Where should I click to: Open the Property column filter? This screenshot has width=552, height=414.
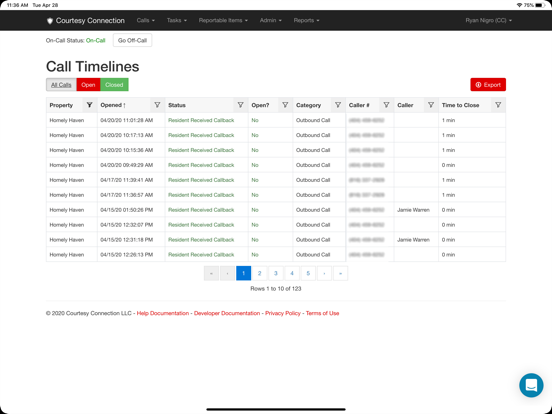click(x=90, y=105)
